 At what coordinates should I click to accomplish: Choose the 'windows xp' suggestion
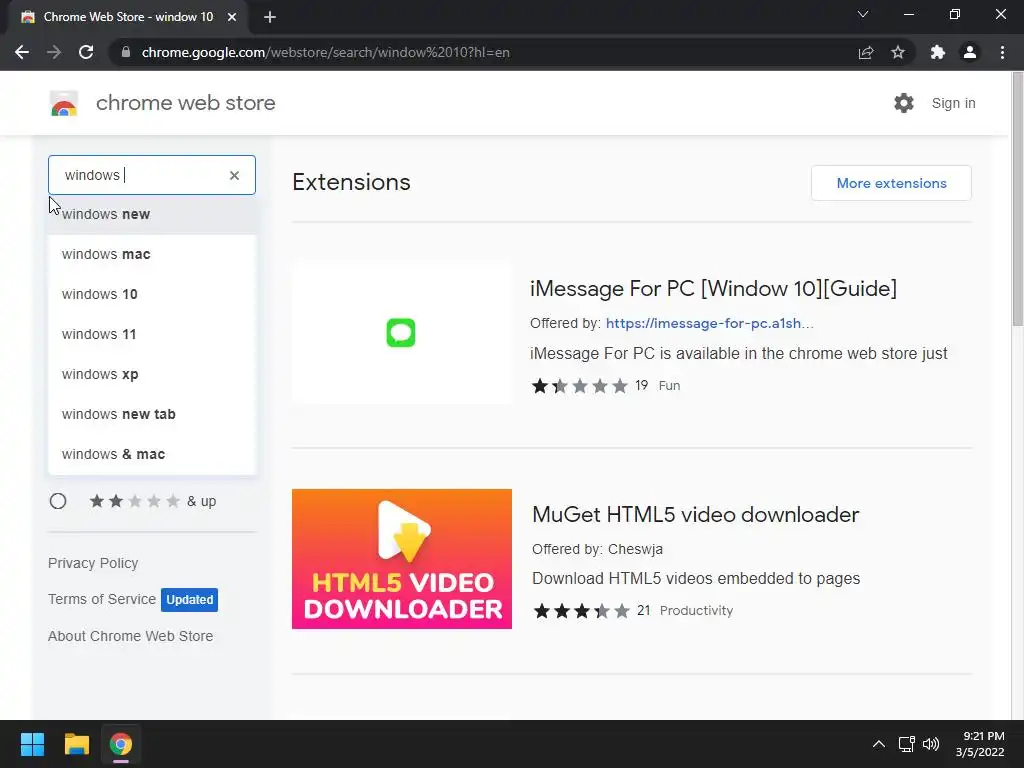coord(152,374)
